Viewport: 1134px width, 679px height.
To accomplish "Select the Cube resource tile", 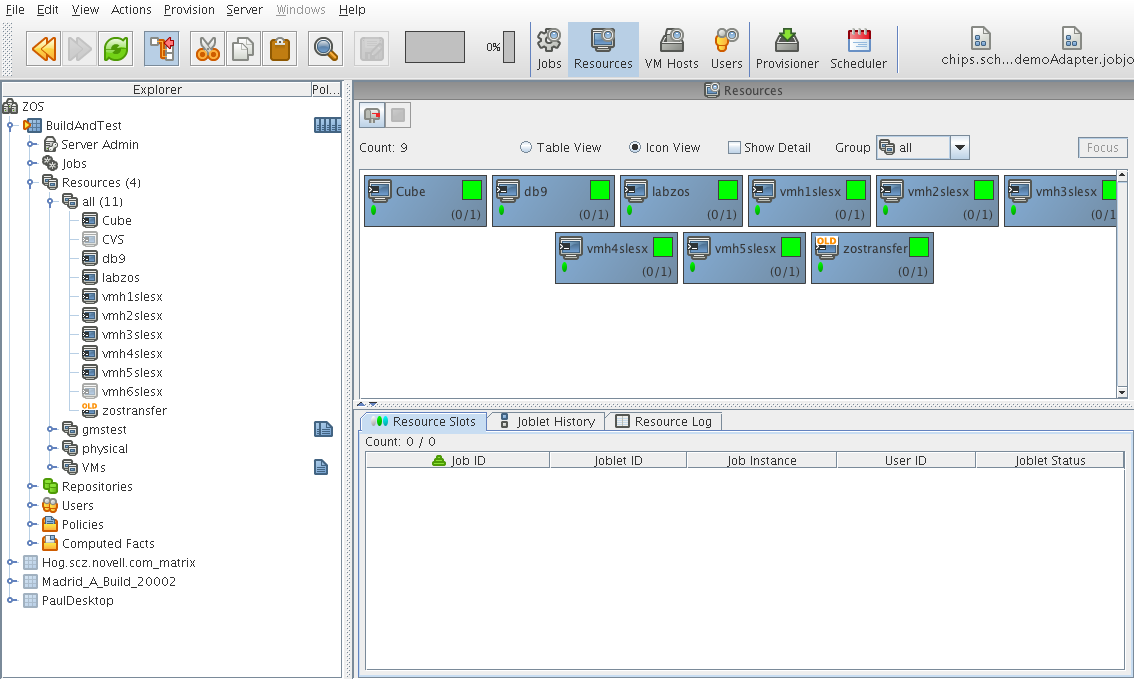I will pos(425,200).
